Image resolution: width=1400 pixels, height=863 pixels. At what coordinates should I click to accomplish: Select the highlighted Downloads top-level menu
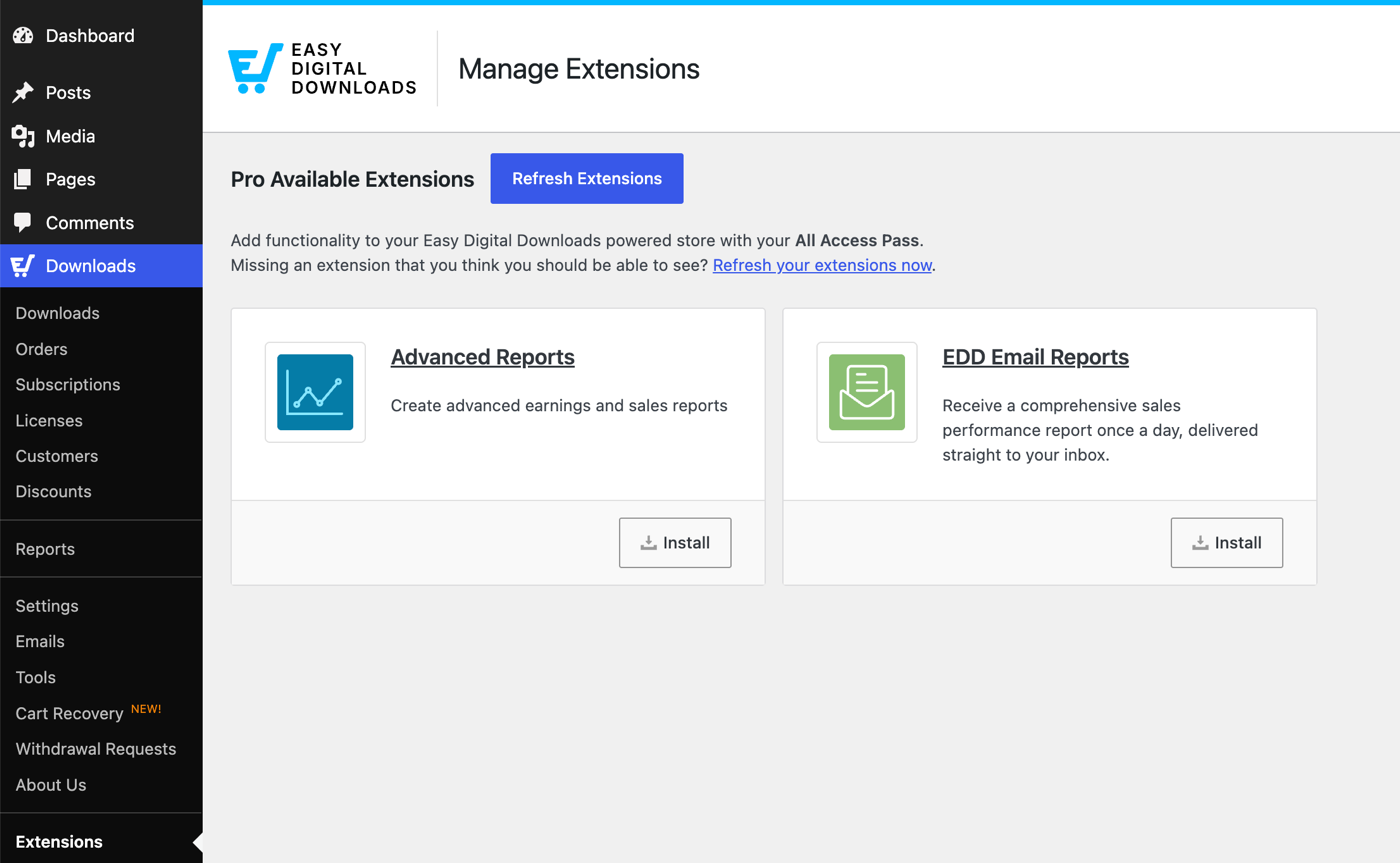click(x=101, y=266)
